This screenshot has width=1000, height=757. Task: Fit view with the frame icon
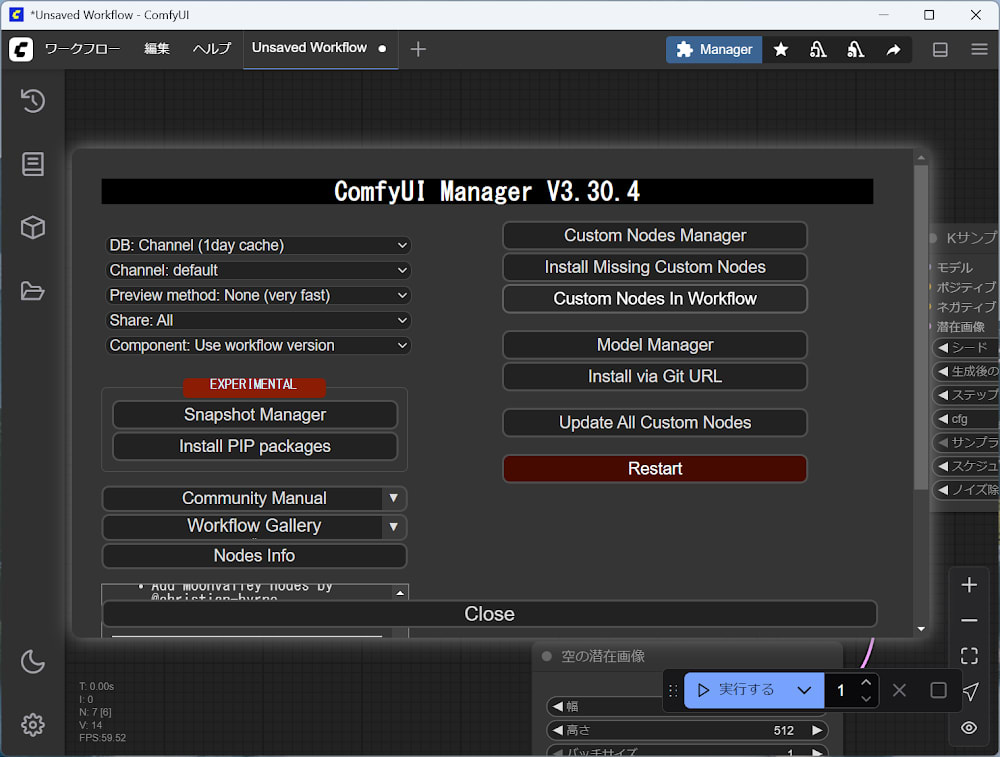(969, 656)
